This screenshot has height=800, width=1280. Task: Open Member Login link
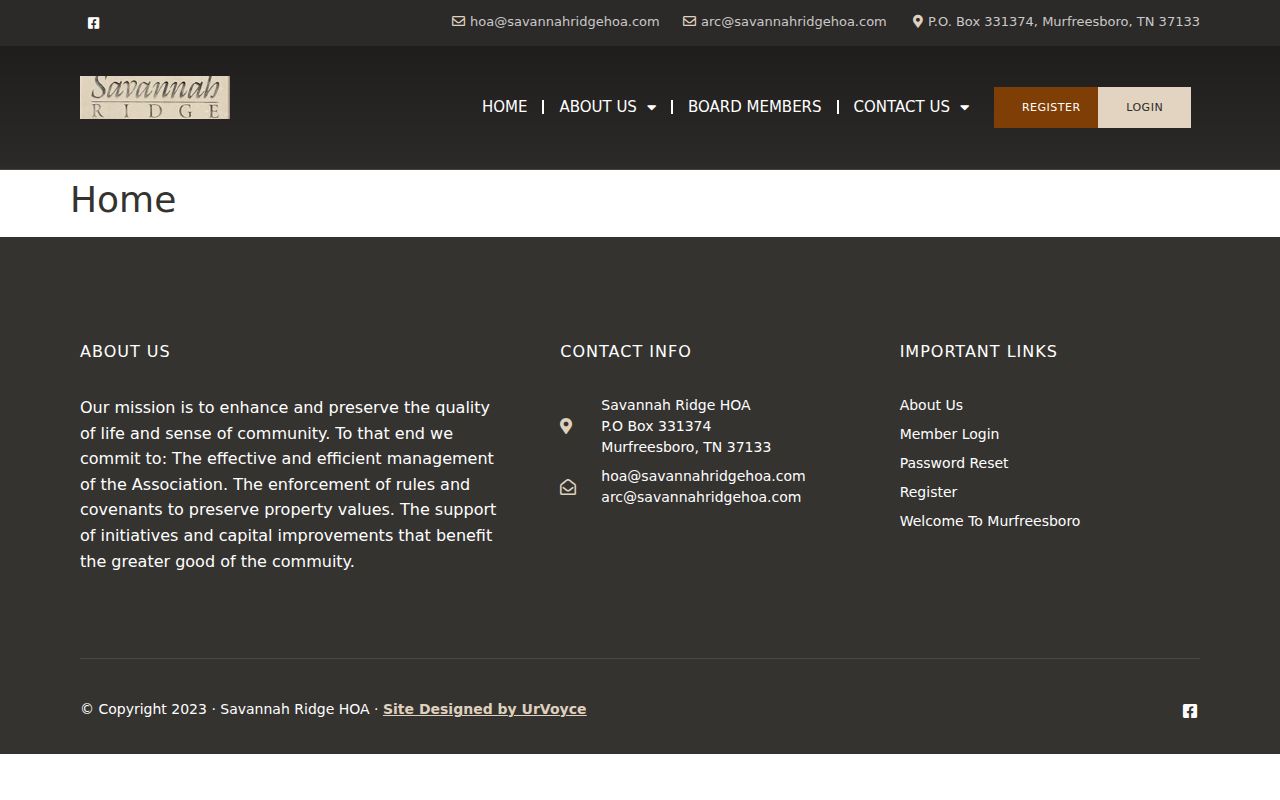coord(949,434)
